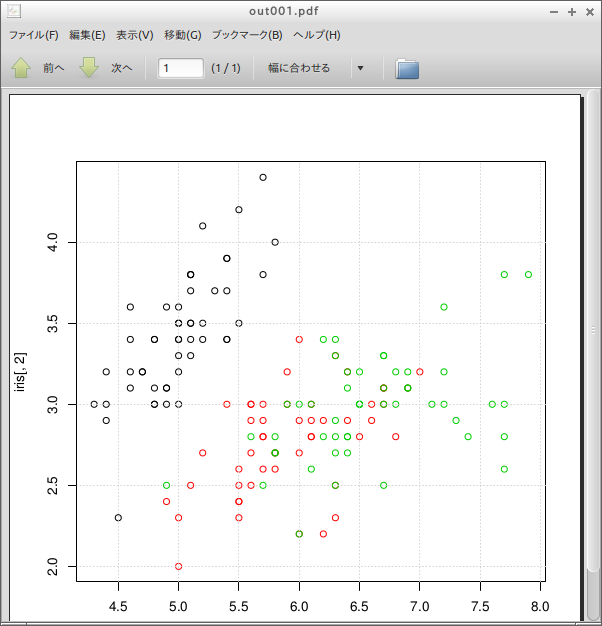Click the green up-arrow previous page icon
This screenshot has height=626, width=602.
coord(21,68)
